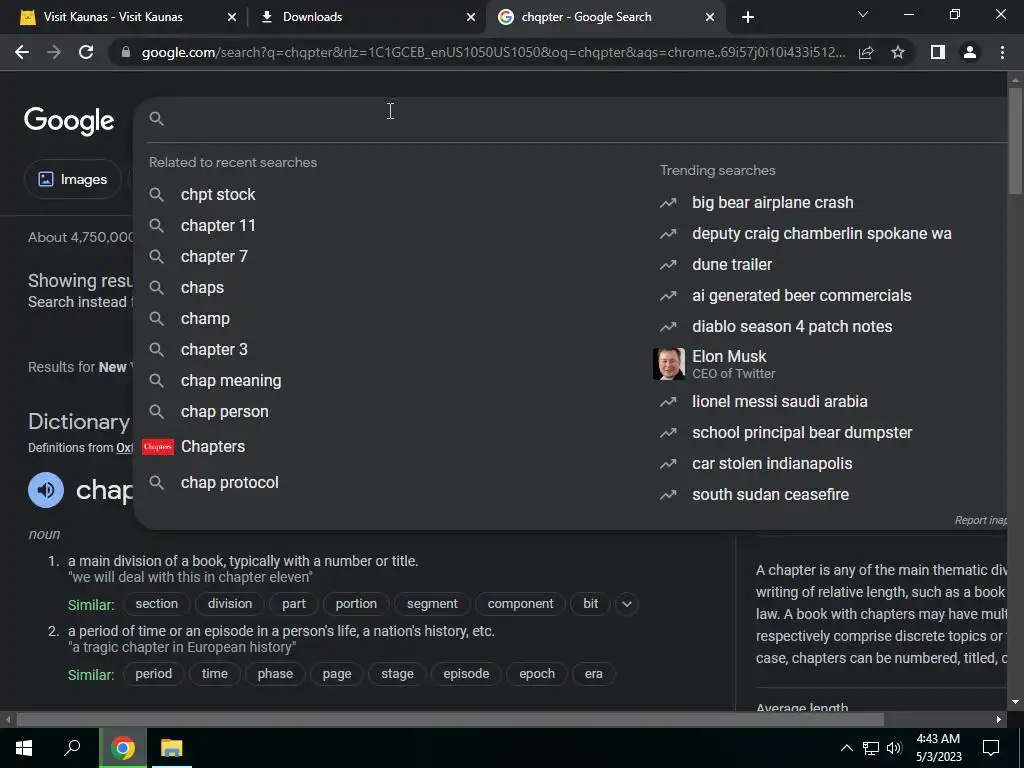The width and height of the screenshot is (1024, 768).
Task: Click the 'section' synonym chip
Action: [157, 604]
